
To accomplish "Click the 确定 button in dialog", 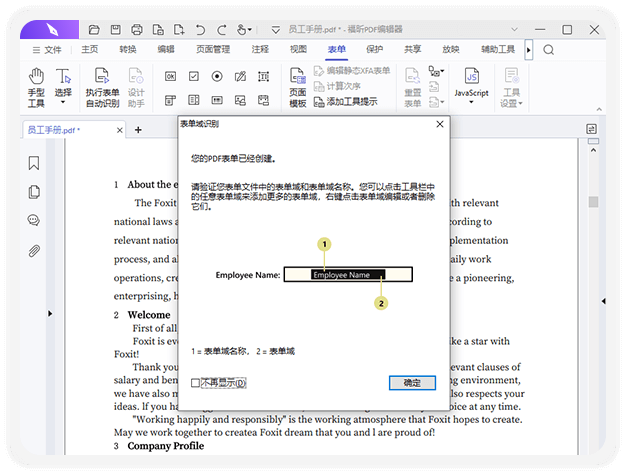I will [412, 383].
